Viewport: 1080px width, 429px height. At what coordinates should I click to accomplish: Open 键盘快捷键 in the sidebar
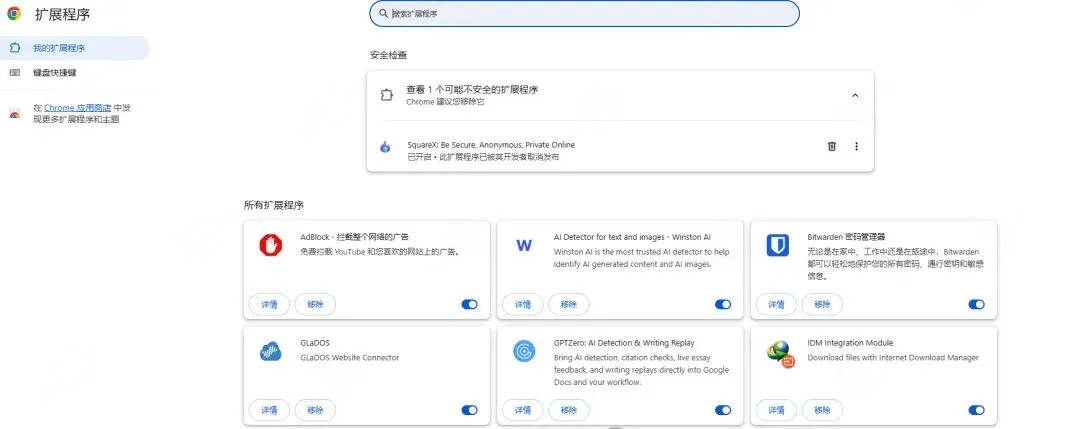pyautogui.click(x=74, y=72)
